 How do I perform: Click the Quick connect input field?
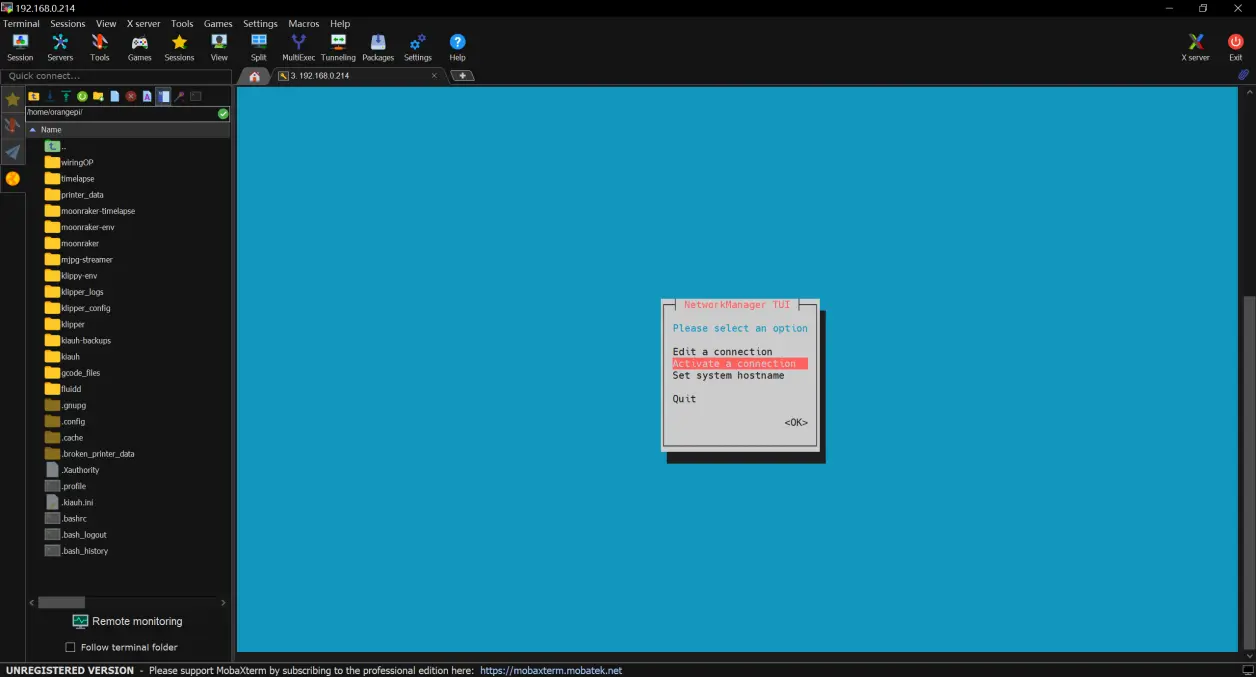(116, 76)
